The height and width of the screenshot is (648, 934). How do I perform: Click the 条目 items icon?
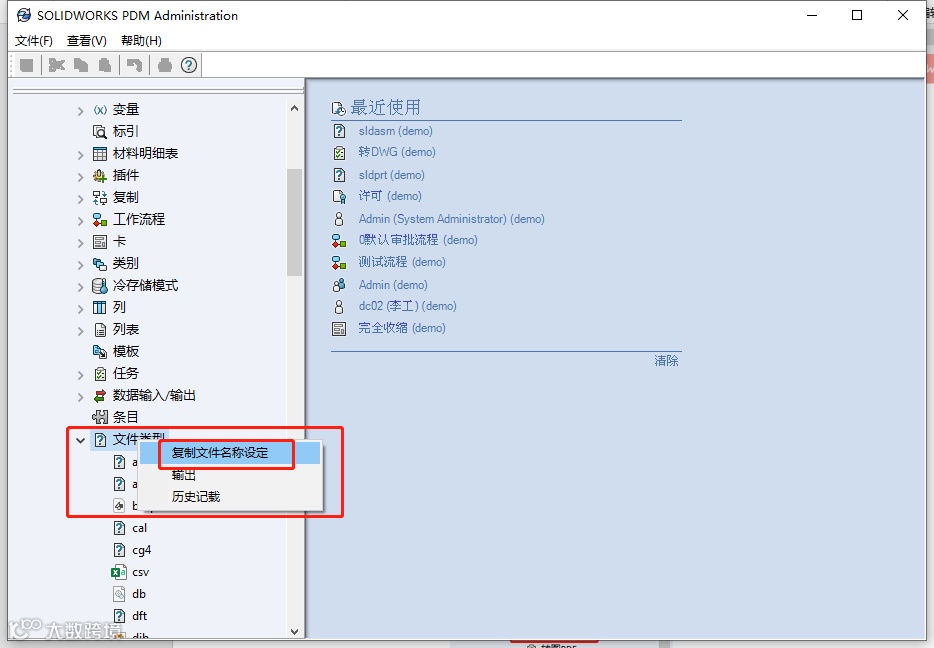click(x=100, y=418)
